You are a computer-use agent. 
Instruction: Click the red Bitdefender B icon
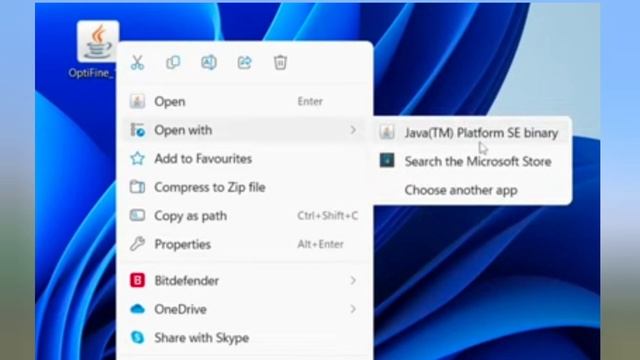pos(137,280)
